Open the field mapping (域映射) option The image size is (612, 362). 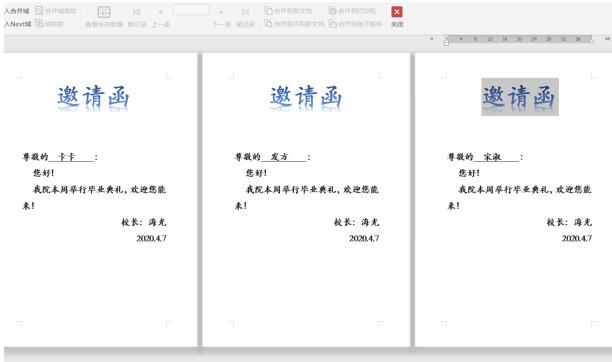click(x=49, y=23)
